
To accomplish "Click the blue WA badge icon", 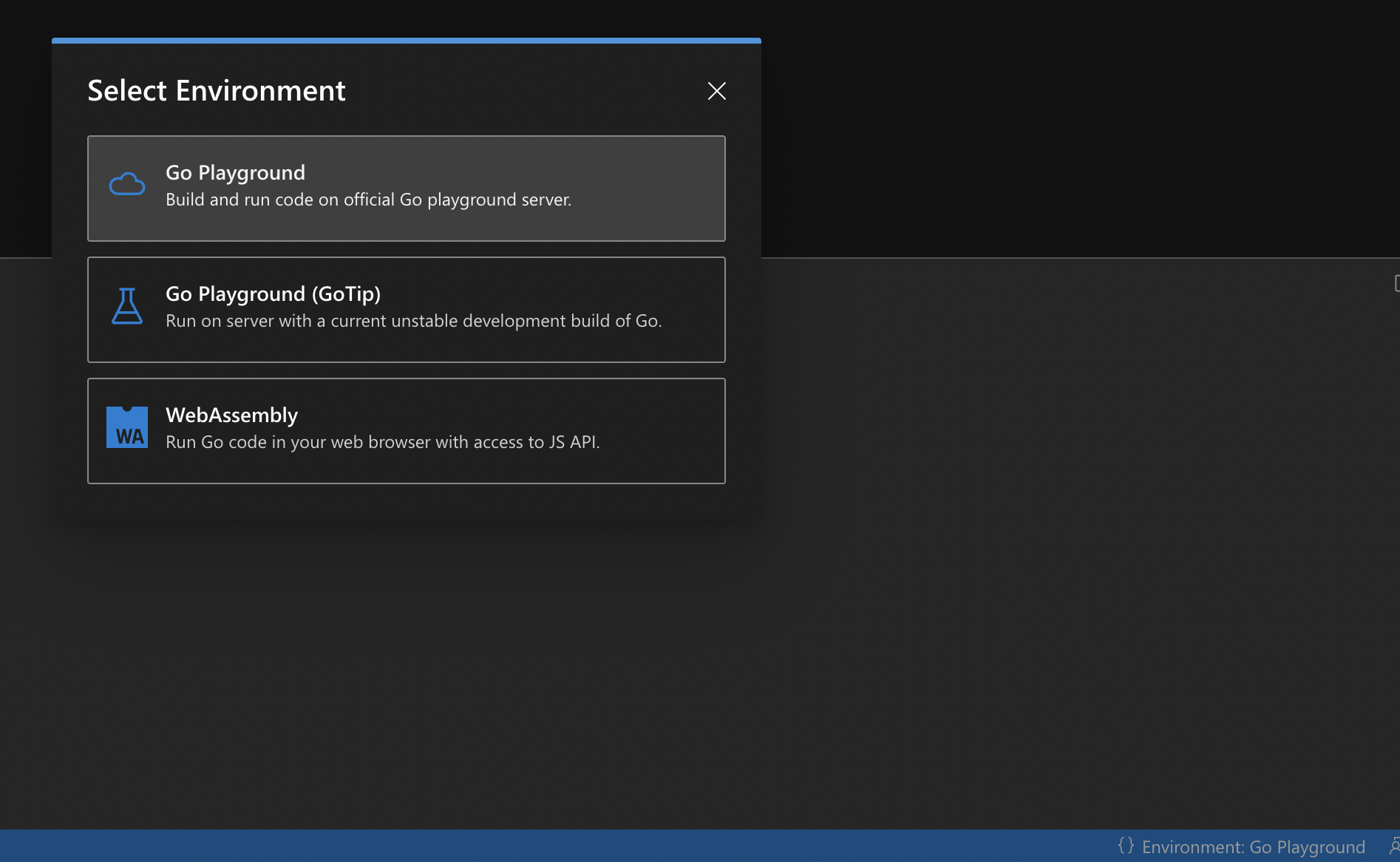I will point(126,427).
